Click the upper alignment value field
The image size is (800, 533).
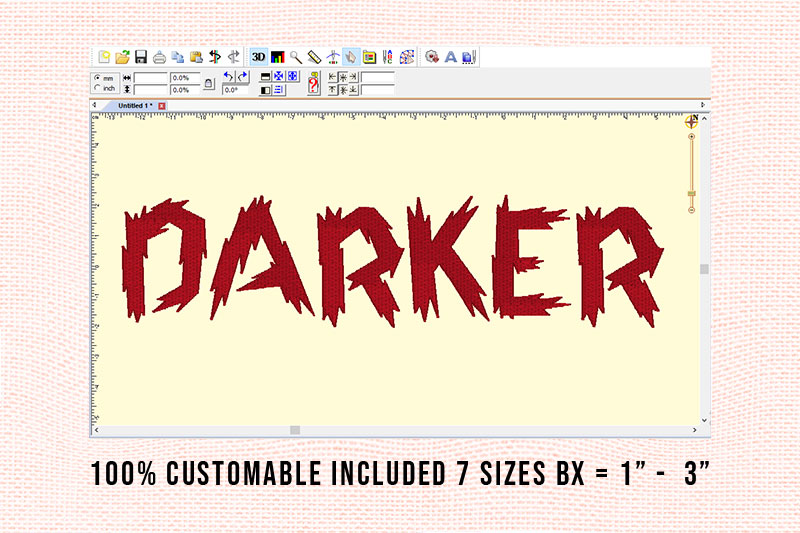[378, 78]
